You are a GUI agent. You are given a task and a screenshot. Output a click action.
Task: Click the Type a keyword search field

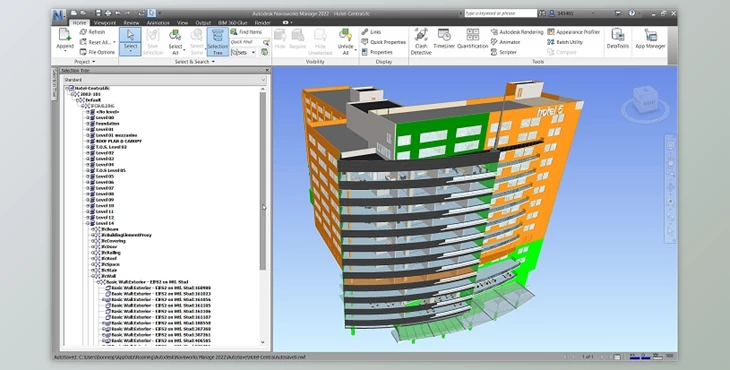click(500, 13)
